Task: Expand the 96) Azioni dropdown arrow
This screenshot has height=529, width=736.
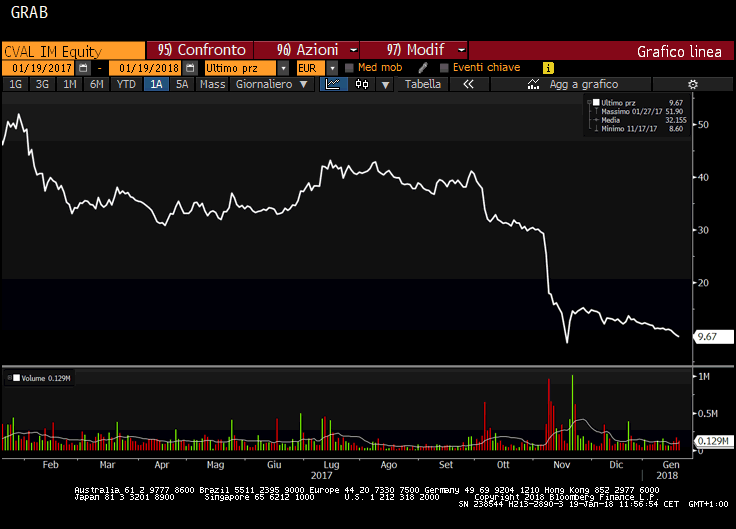Action: [x=353, y=50]
